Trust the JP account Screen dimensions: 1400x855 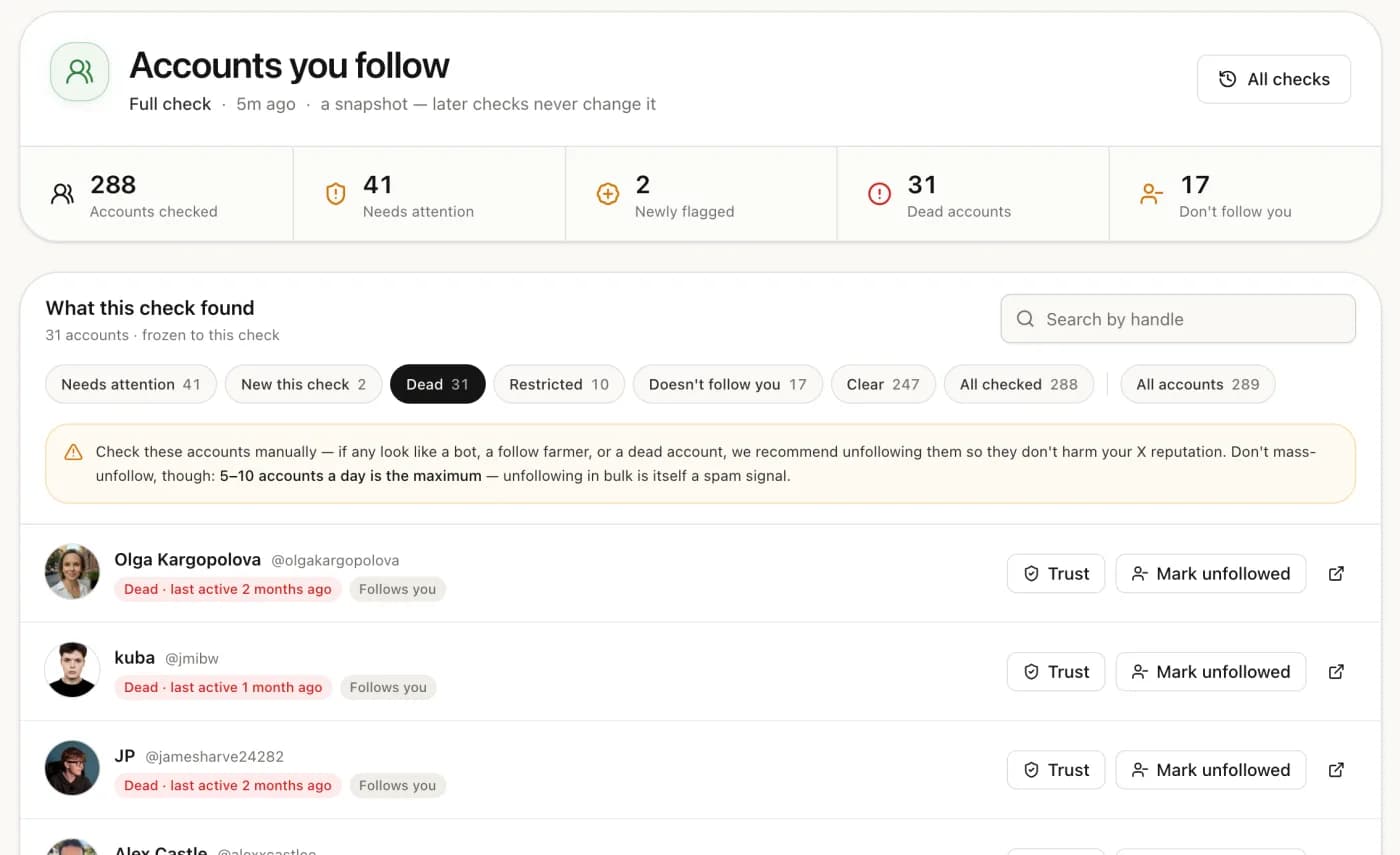click(1056, 769)
